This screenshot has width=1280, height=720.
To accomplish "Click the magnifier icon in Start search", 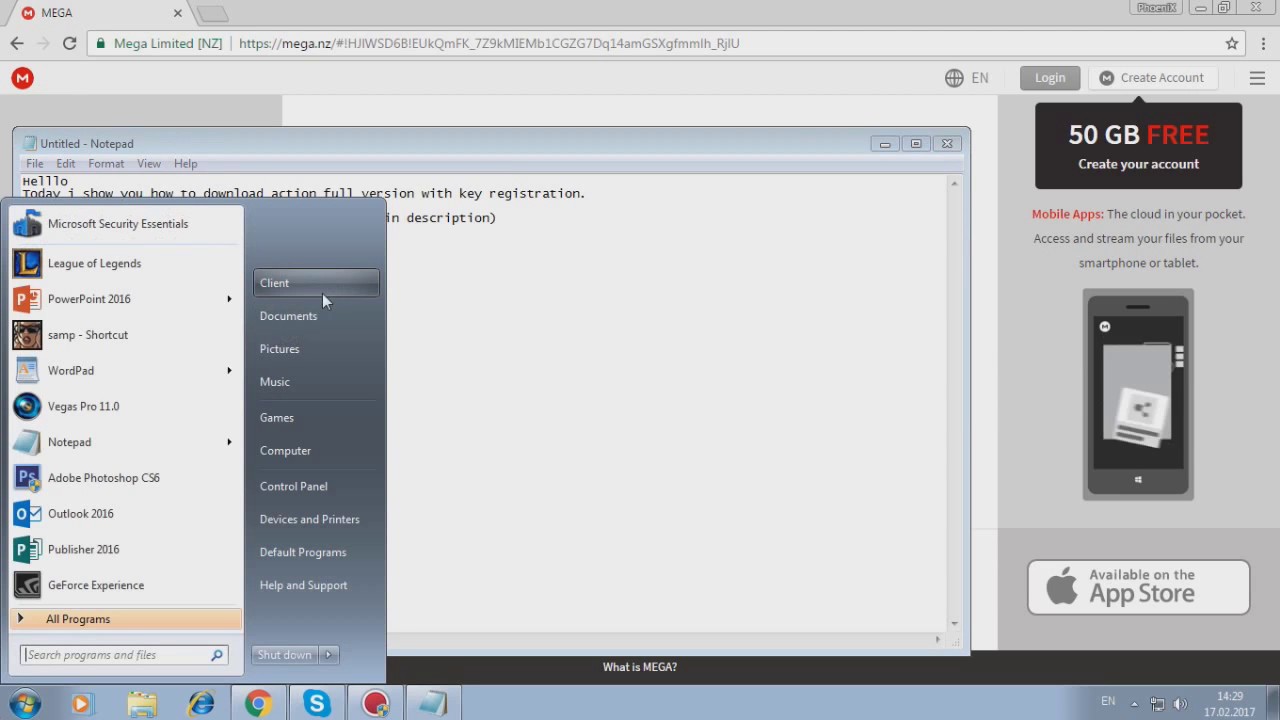I will 217,655.
